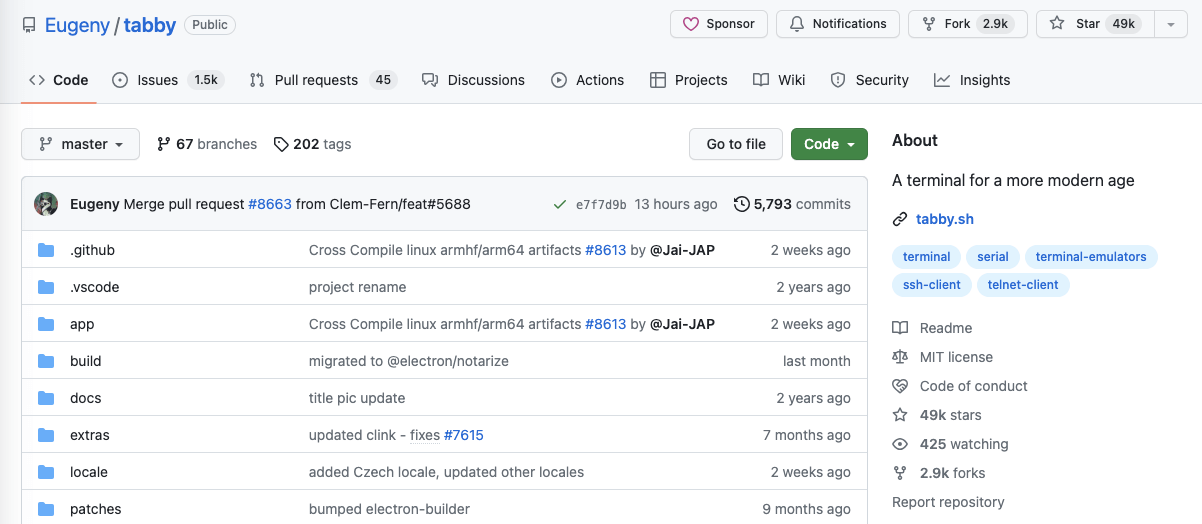Click the MIT license scale icon

coord(900,357)
